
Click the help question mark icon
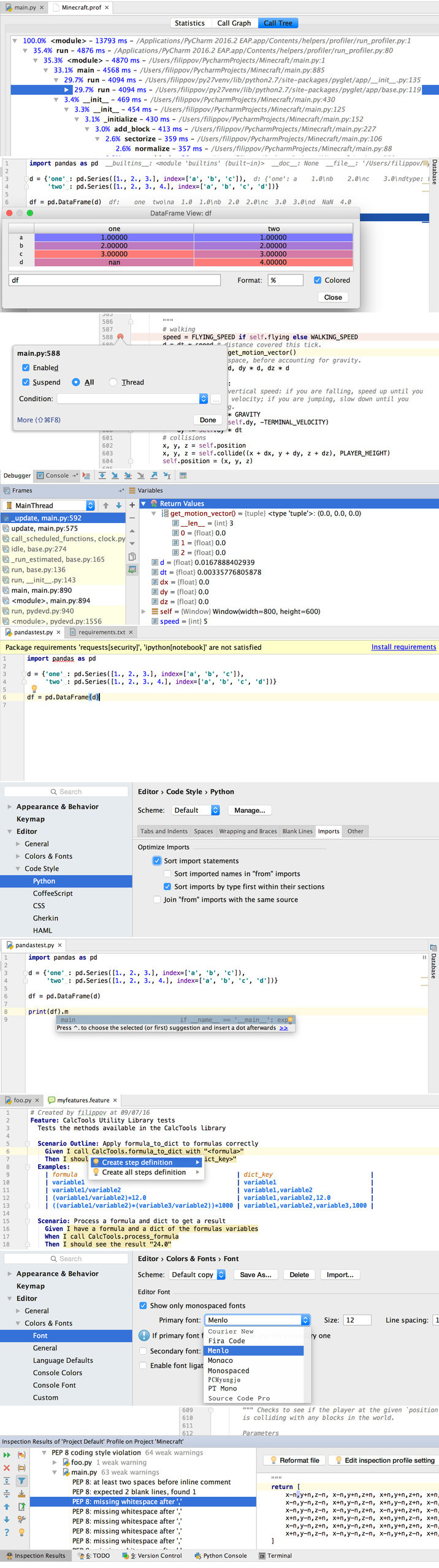coord(7,1532)
